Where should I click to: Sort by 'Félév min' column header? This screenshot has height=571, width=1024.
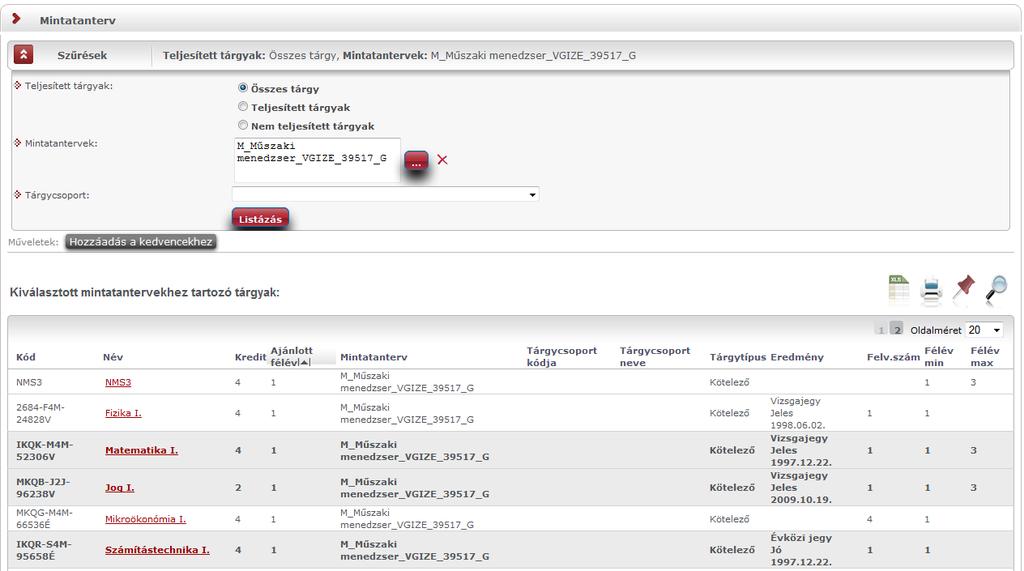point(939,357)
